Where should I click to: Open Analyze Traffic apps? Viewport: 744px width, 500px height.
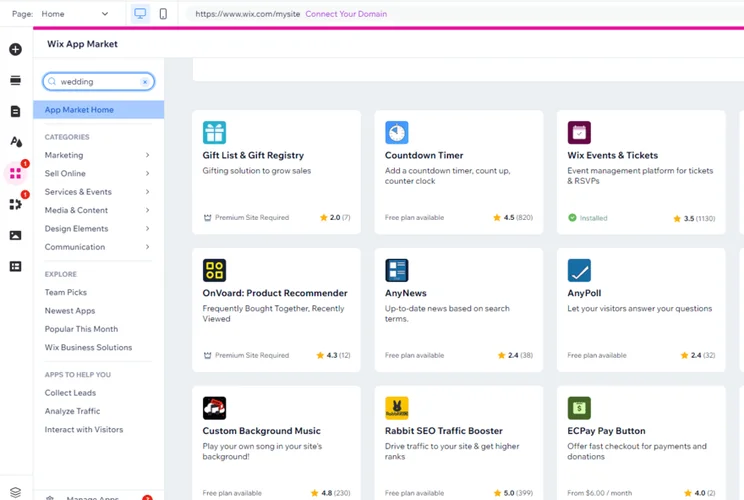click(x=72, y=411)
